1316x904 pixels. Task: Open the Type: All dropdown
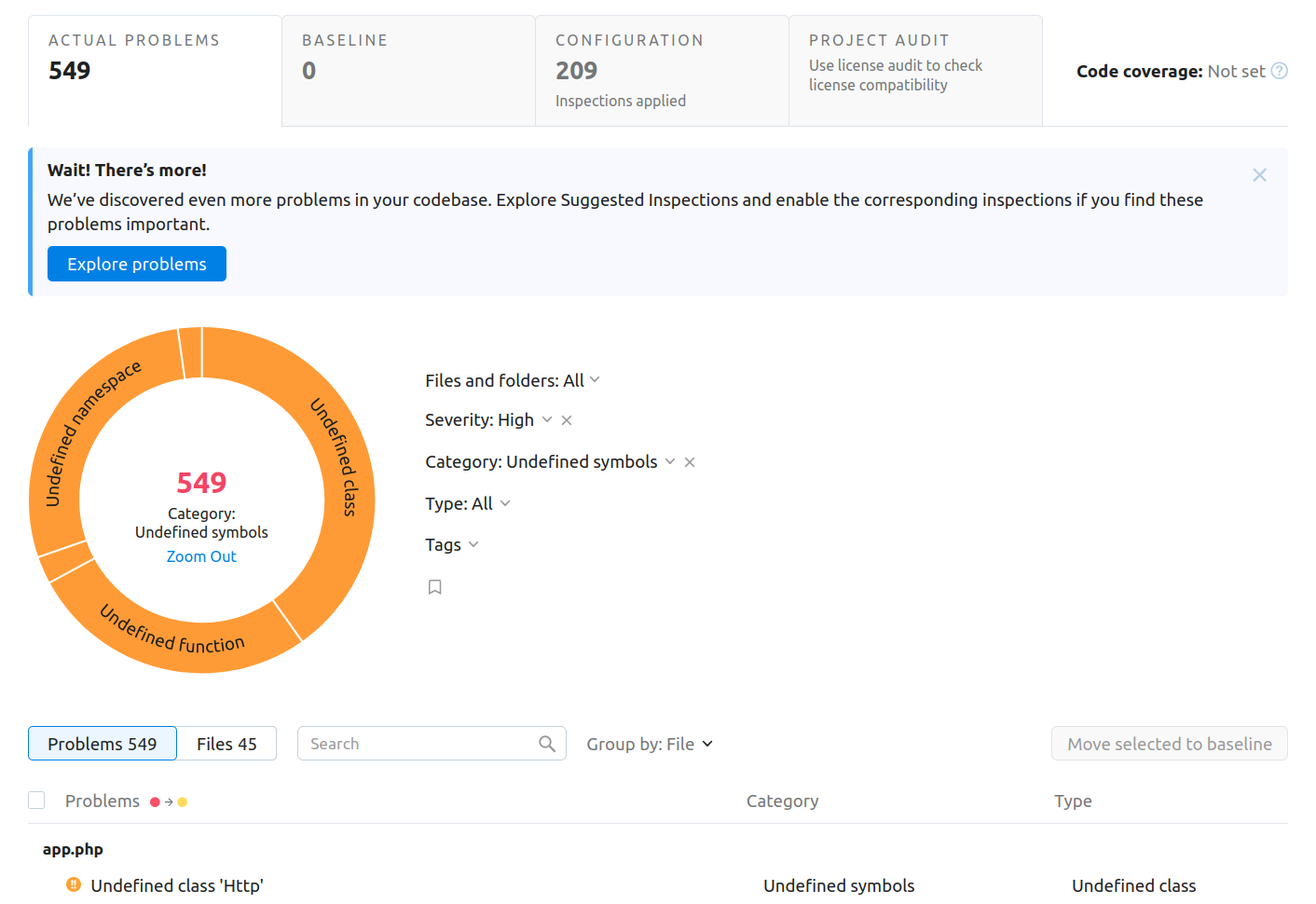pyautogui.click(x=467, y=504)
